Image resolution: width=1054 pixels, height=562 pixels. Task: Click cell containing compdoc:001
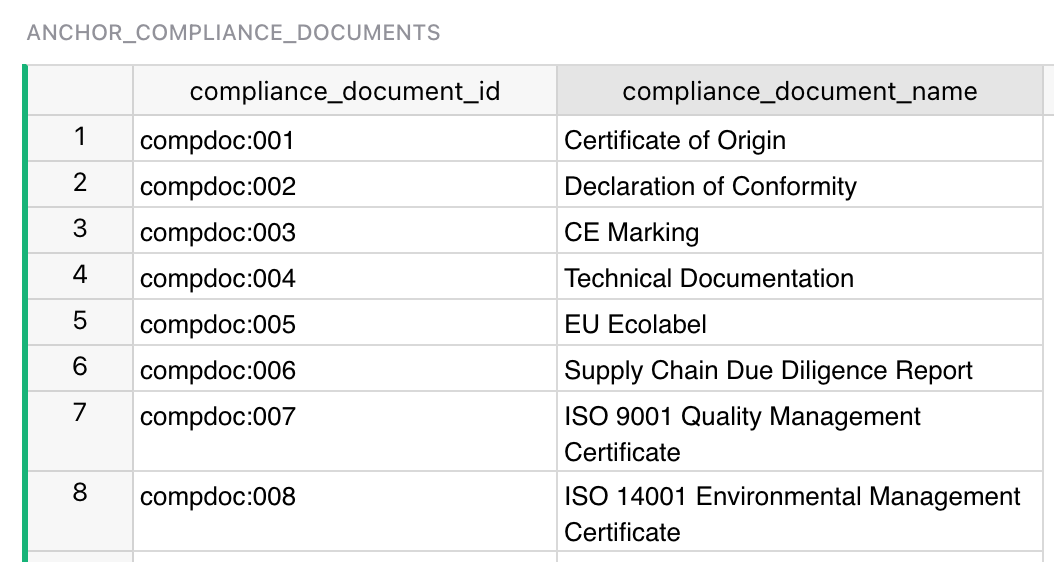pos(344,140)
